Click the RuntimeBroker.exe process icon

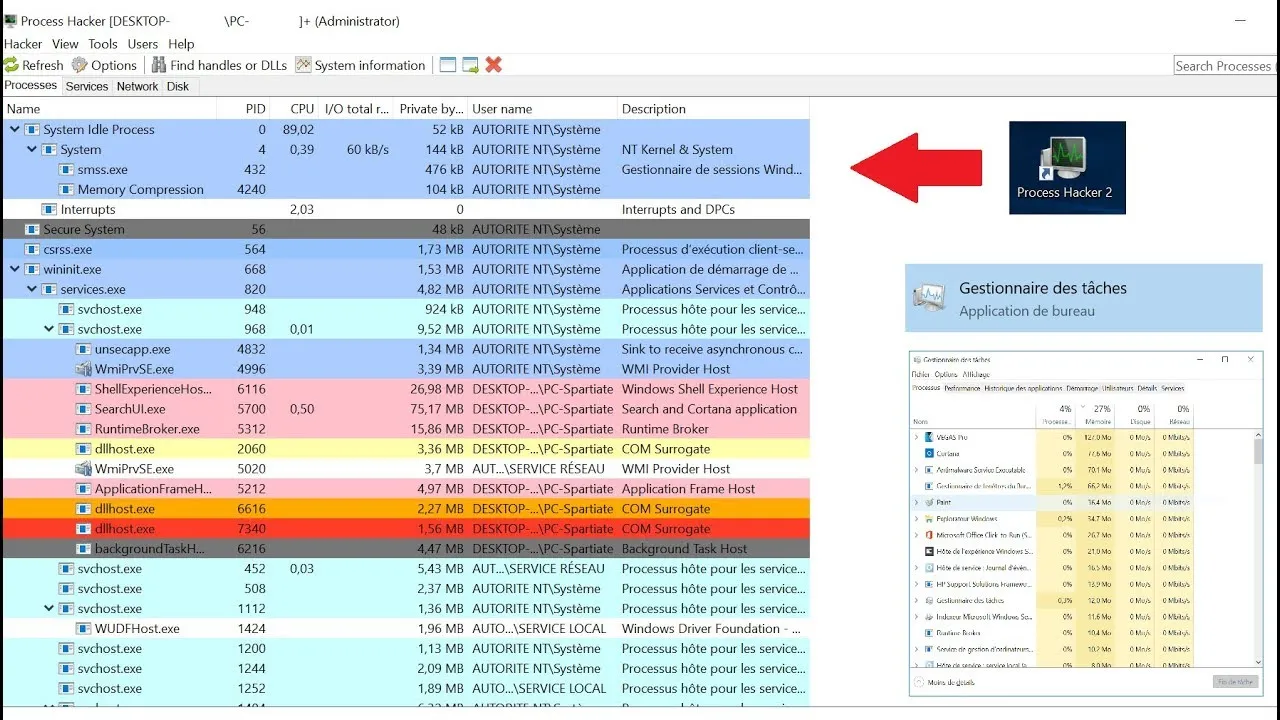(84, 429)
